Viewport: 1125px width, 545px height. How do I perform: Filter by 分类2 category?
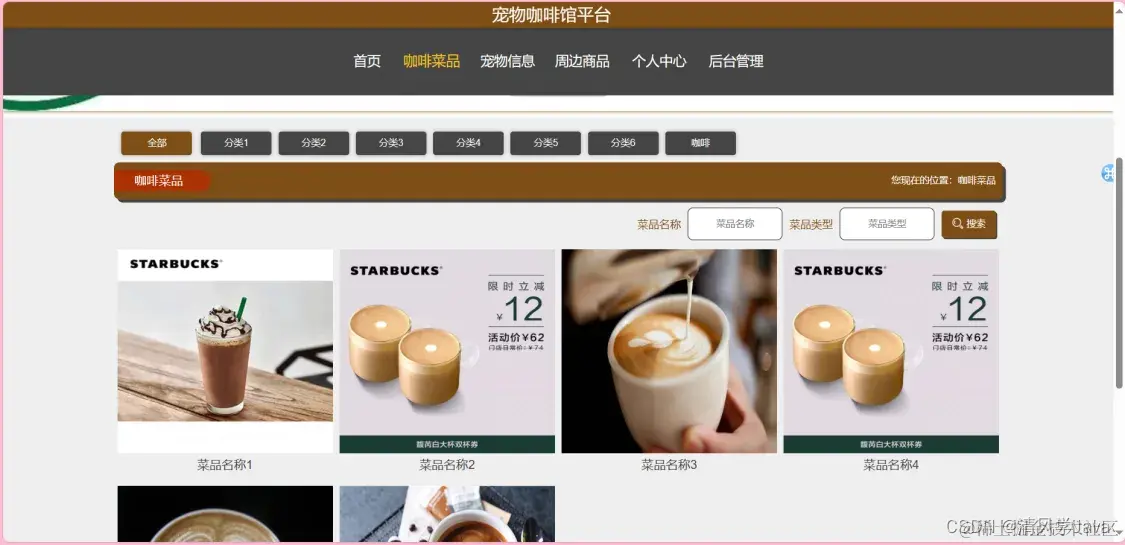[314, 143]
